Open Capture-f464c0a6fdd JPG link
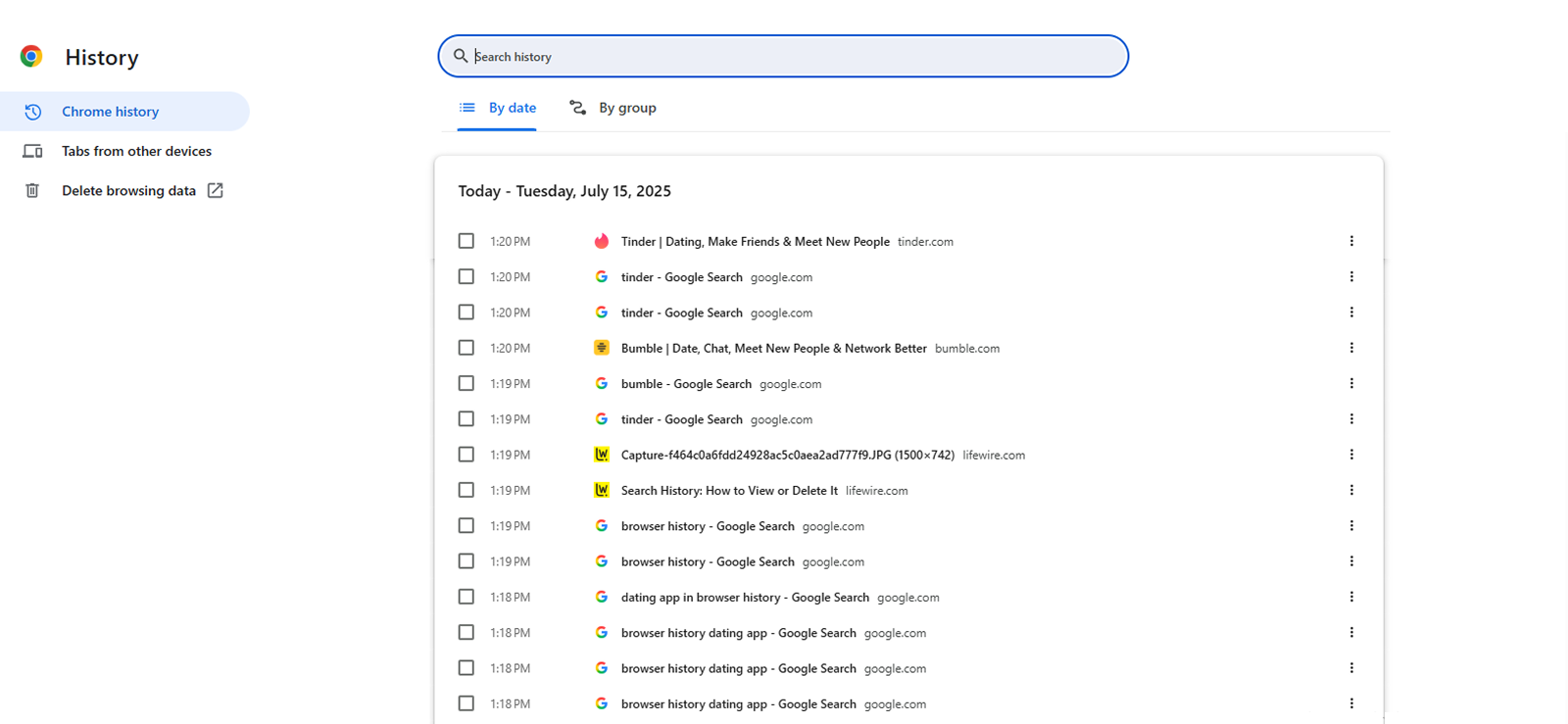This screenshot has height=724, width=1568. [x=788, y=455]
